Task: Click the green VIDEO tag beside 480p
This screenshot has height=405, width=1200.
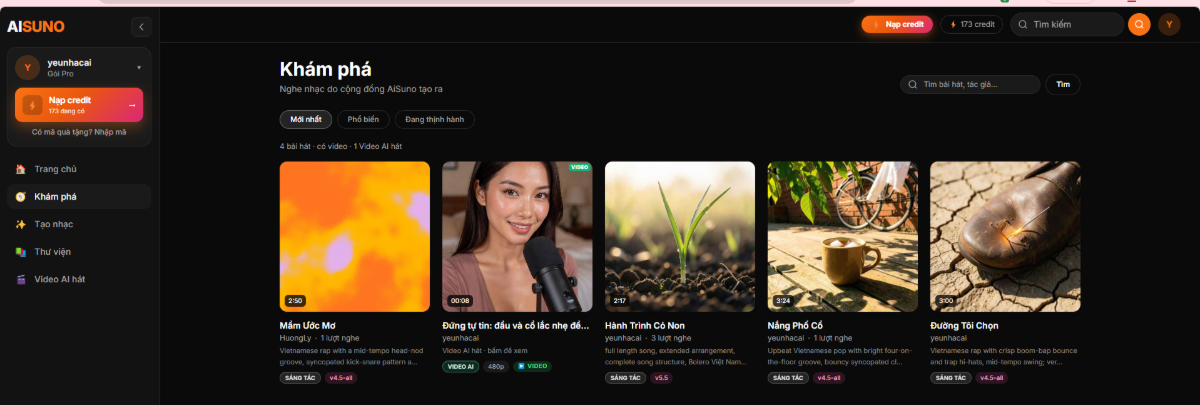Action: point(533,367)
